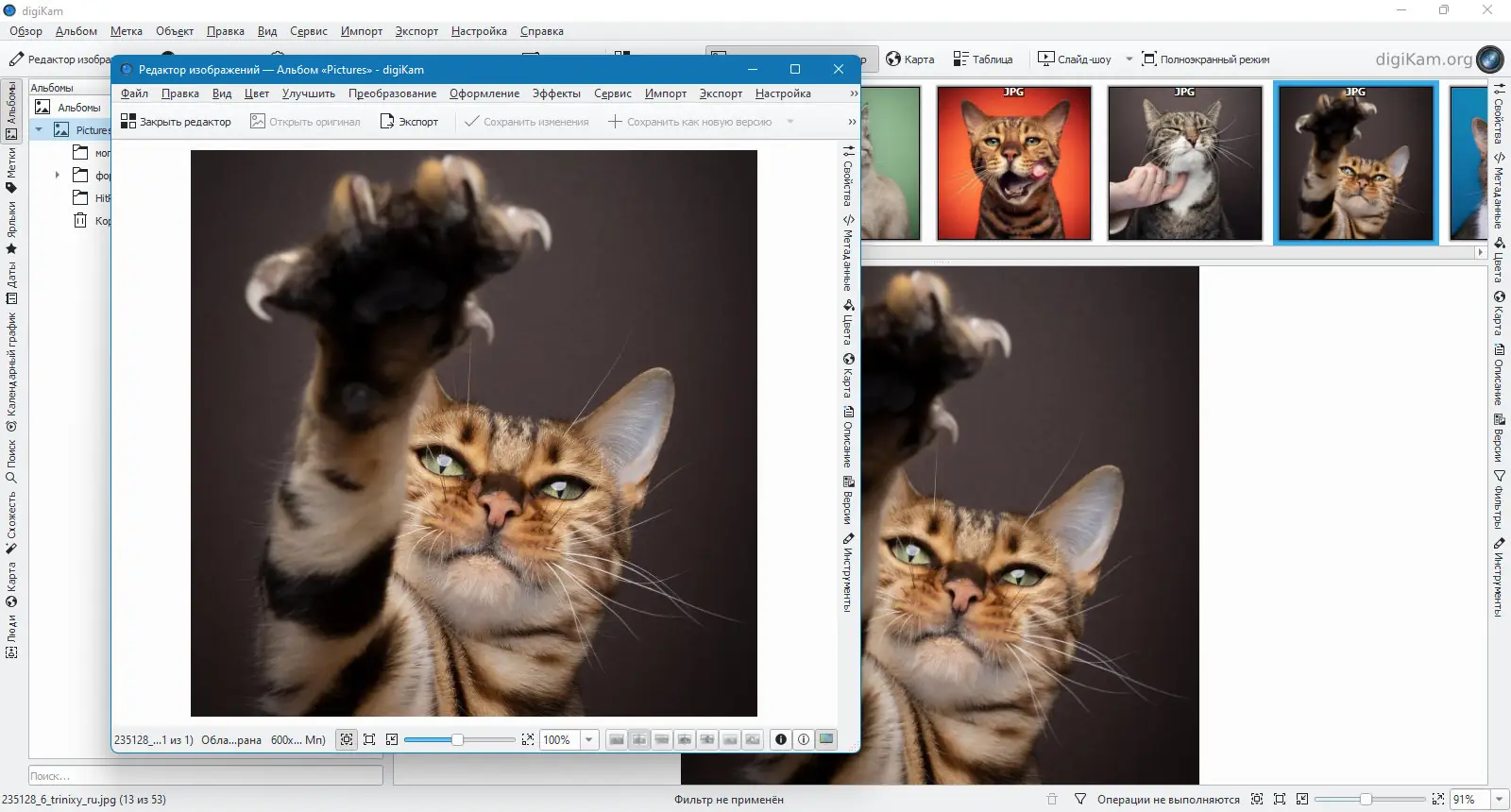Open the Metadata (Метаданные) side tab in editor
Image resolution: width=1511 pixels, height=812 pixels.
pyautogui.click(x=848, y=251)
